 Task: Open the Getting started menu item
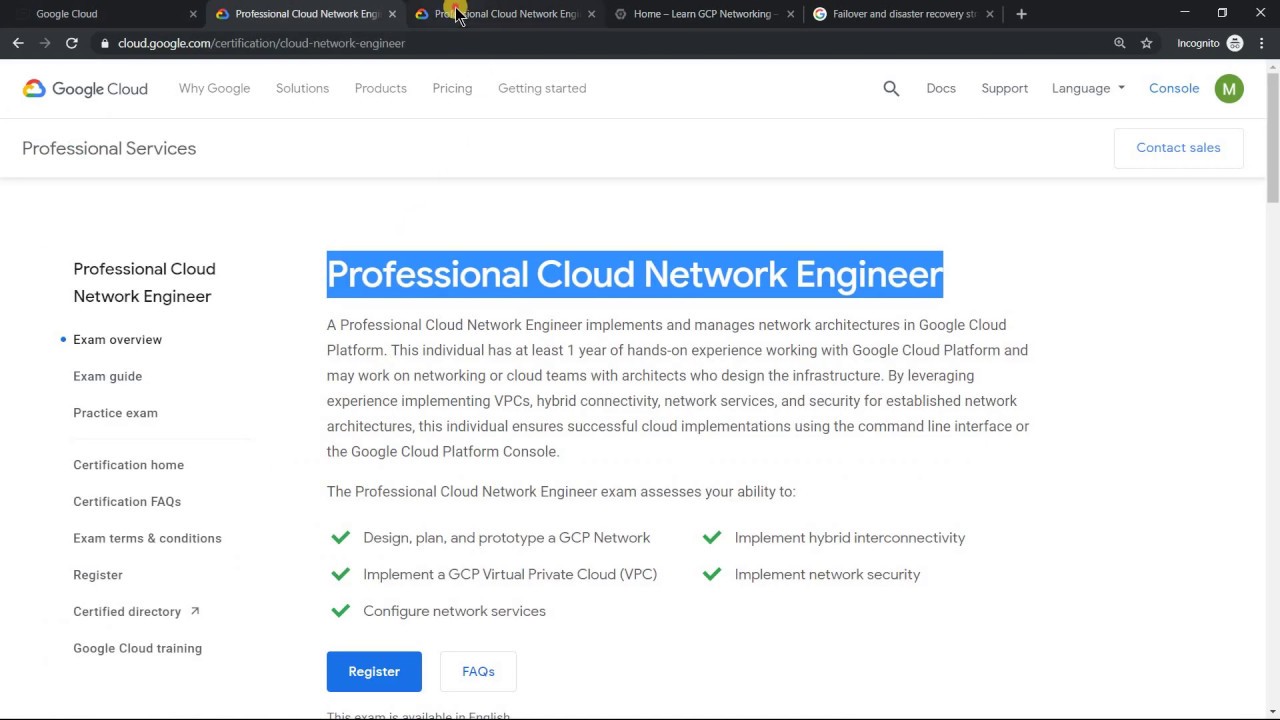pos(542,88)
